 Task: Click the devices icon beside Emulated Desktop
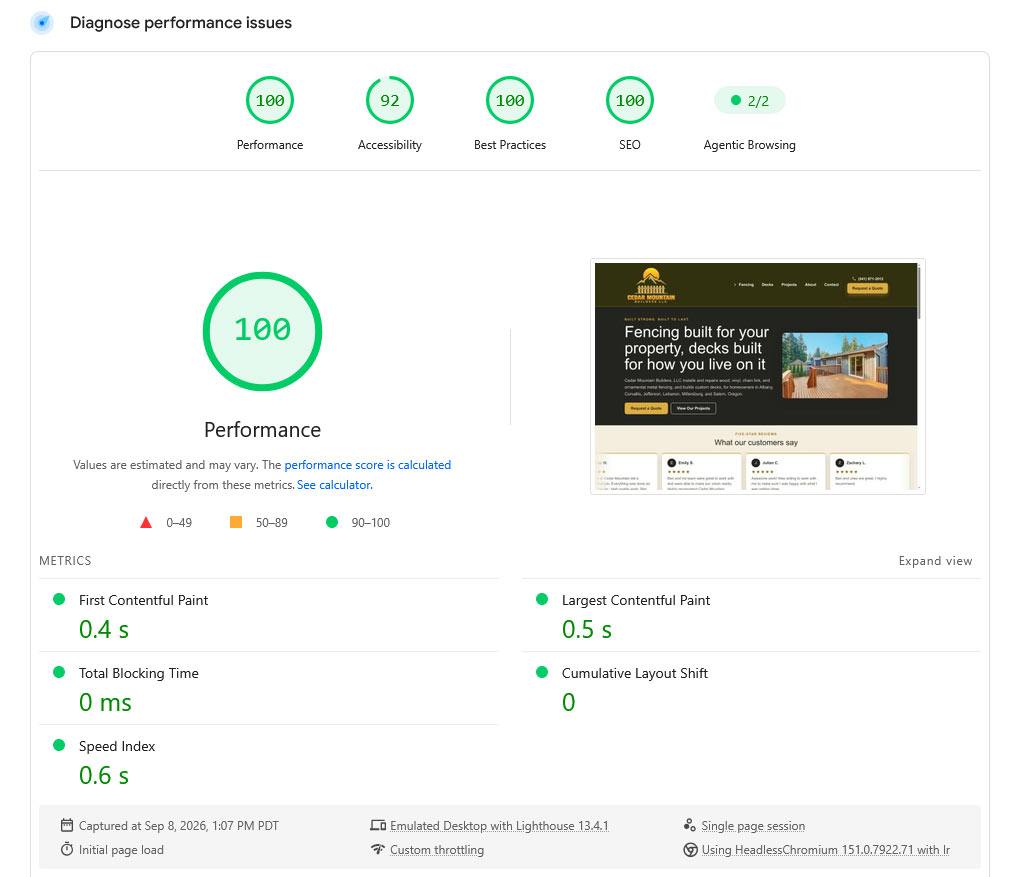pyautogui.click(x=378, y=825)
